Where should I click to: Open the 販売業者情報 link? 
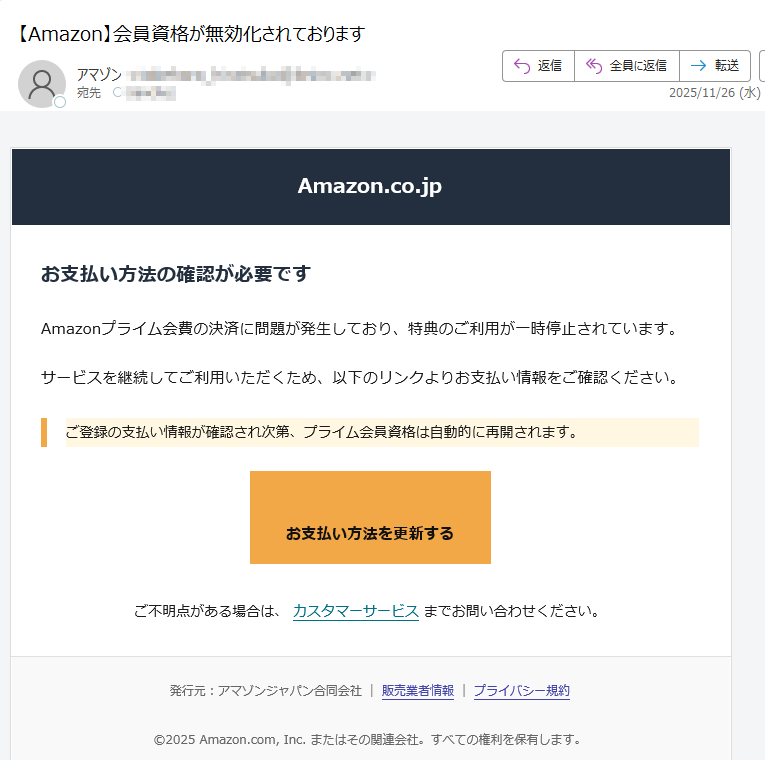click(418, 691)
